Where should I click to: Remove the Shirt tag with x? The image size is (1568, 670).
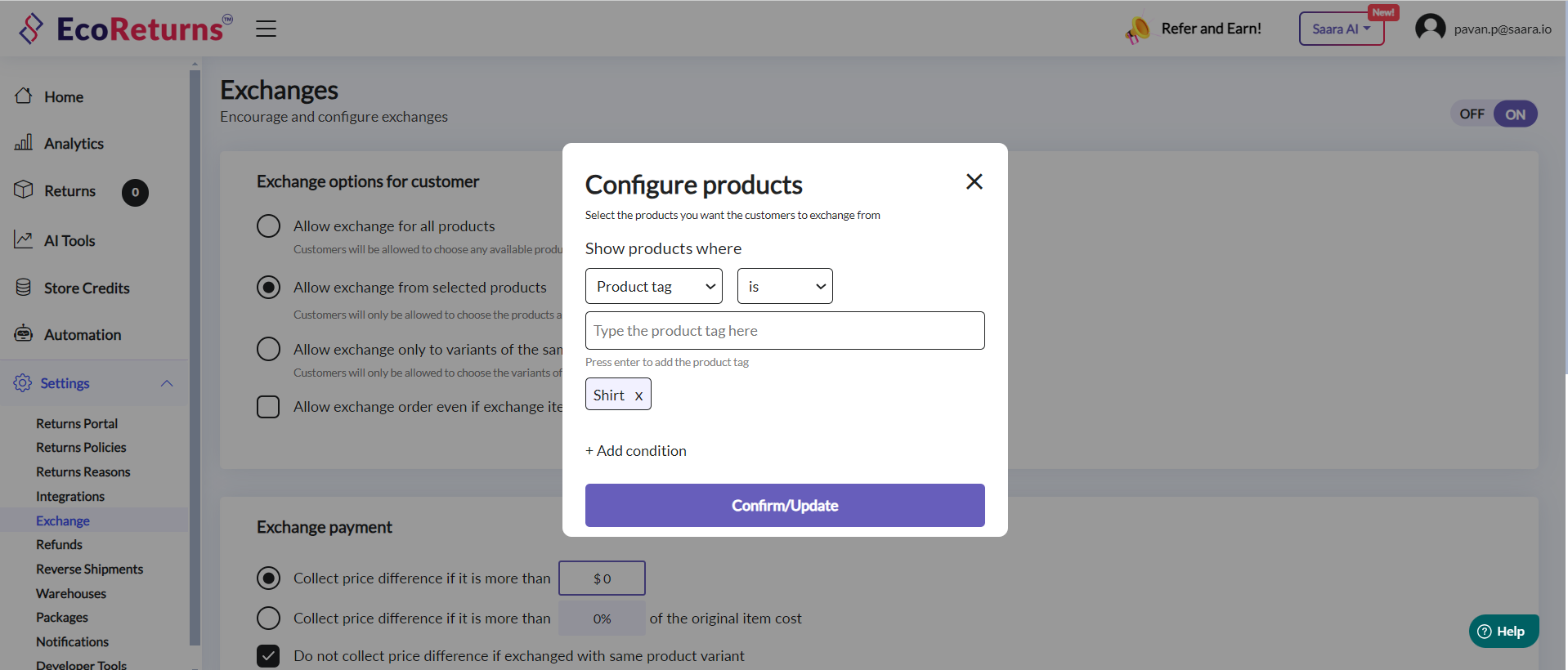tap(638, 395)
